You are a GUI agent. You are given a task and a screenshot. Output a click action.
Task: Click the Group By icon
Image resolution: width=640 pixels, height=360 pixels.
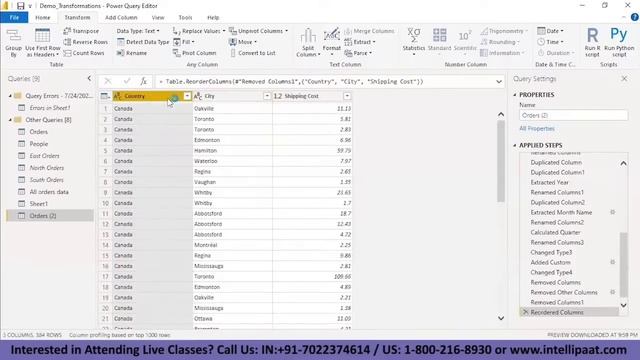(13, 42)
